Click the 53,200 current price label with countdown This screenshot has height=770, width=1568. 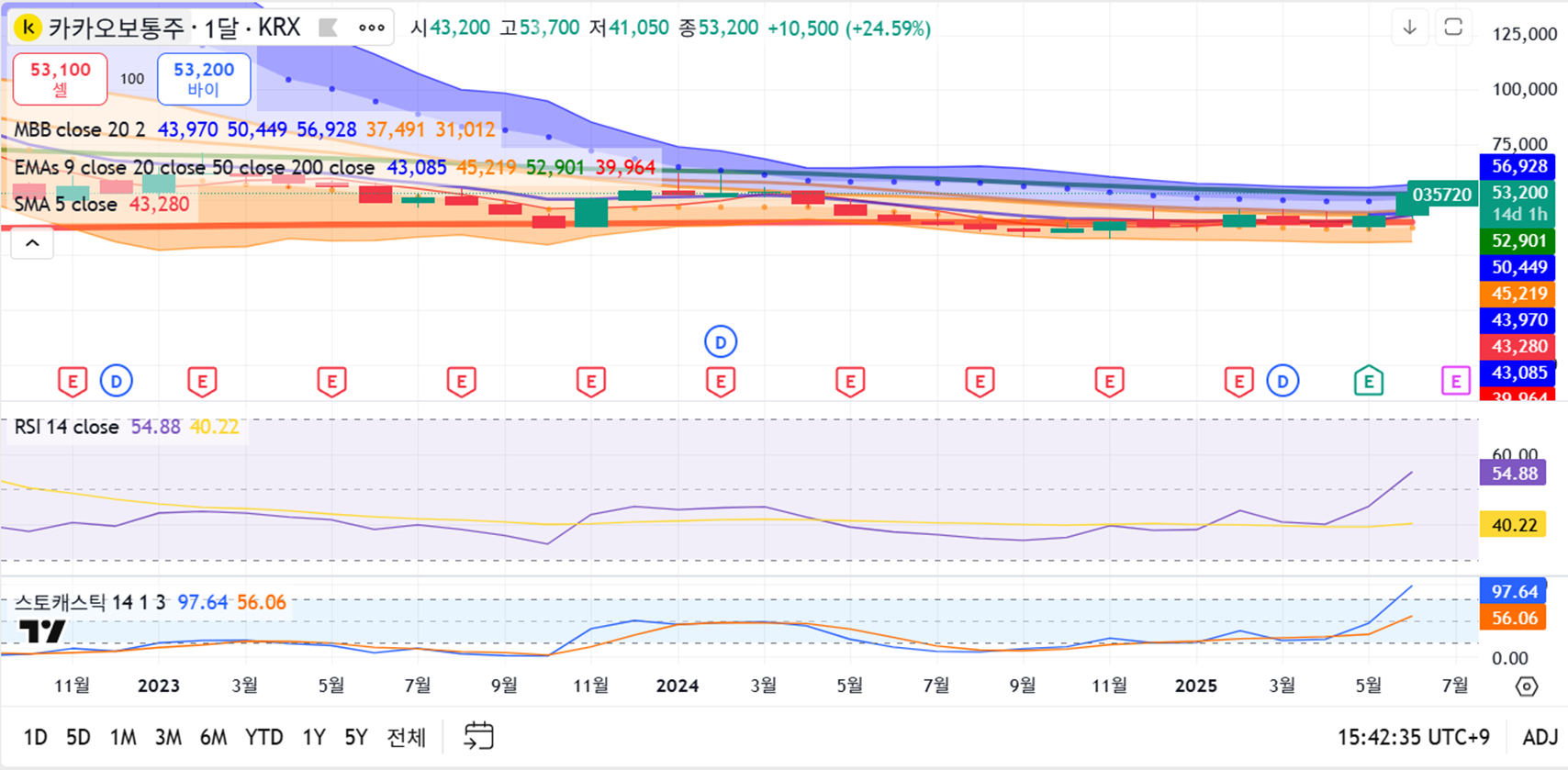tap(1519, 203)
